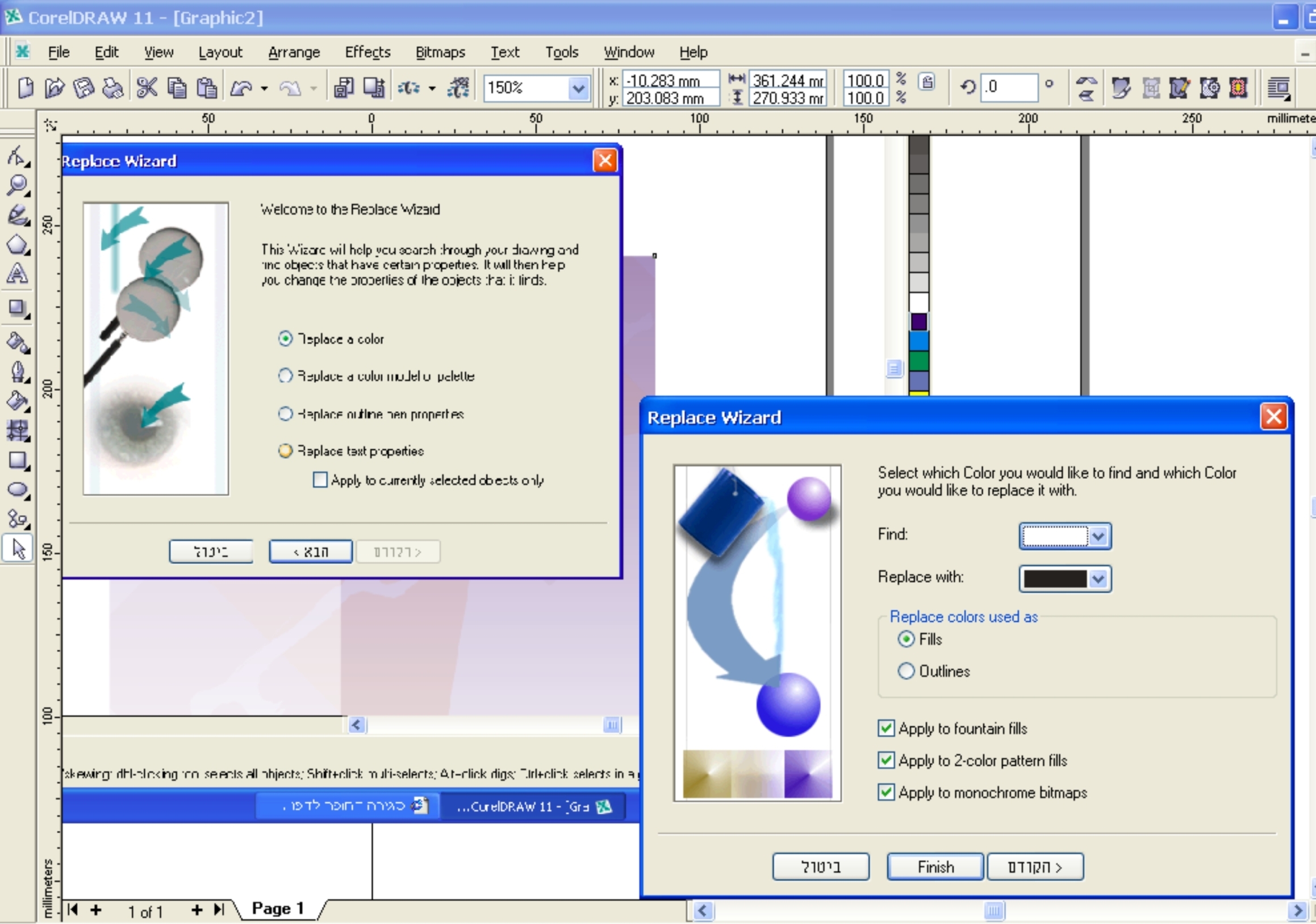Viewport: 1316px width, 924px height.
Task: Select the Pick arrow tool
Action: [x=18, y=549]
